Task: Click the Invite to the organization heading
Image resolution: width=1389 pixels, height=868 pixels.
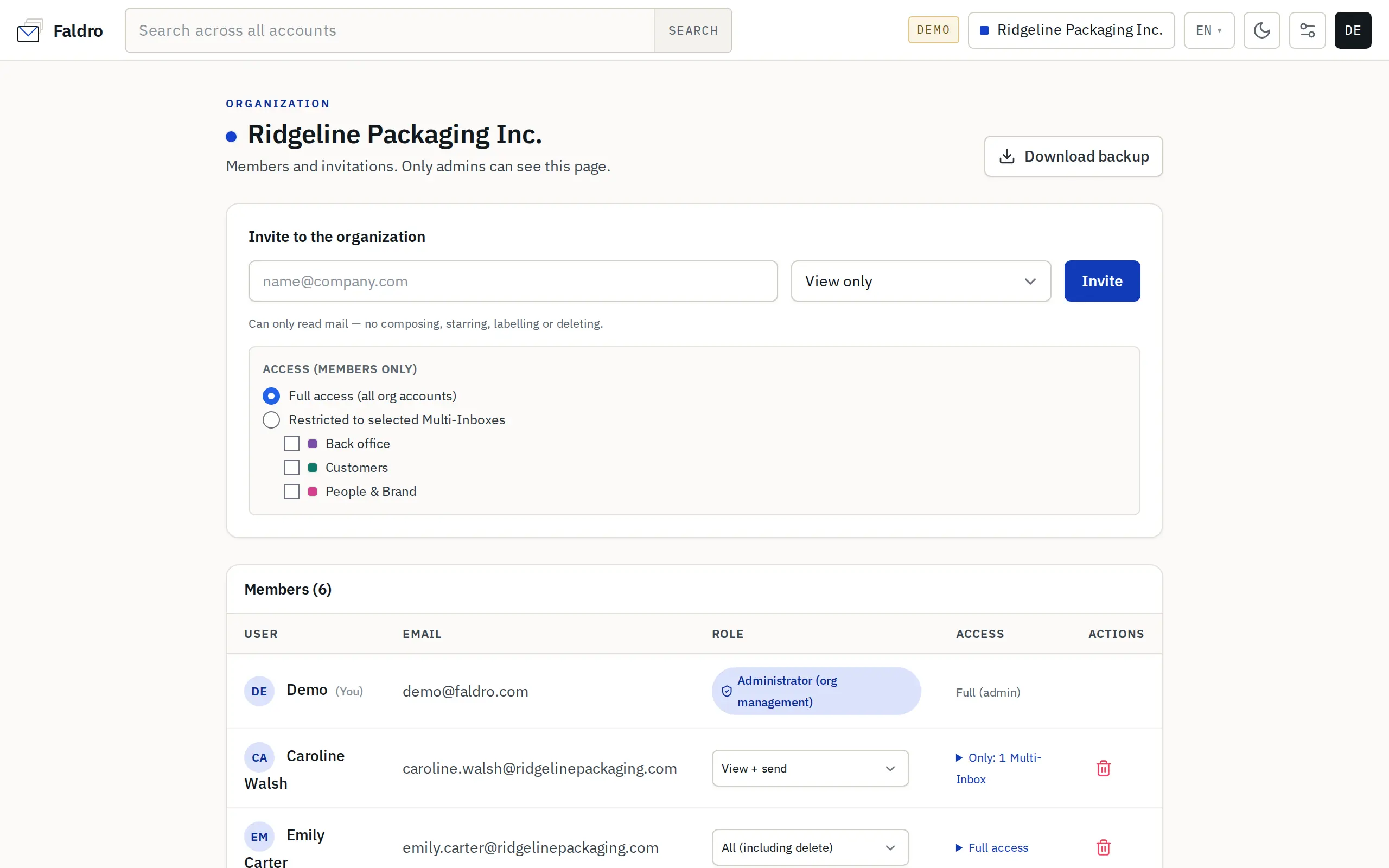Action: click(336, 237)
